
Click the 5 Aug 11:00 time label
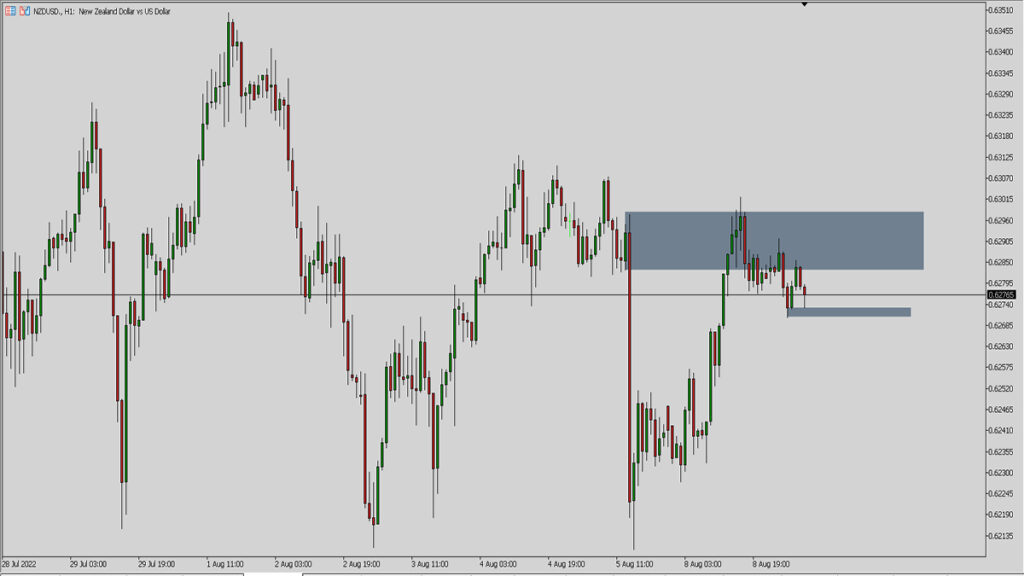pyautogui.click(x=635, y=563)
